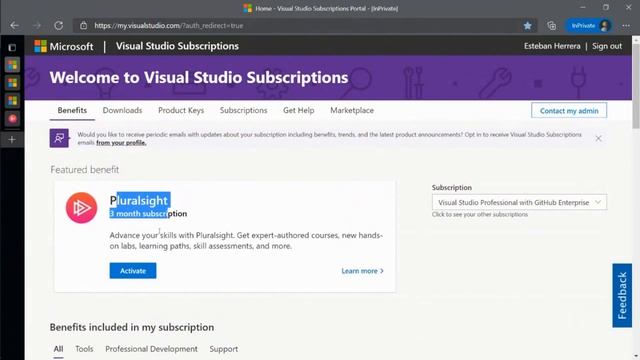Viewport: 640px width, 360px height.
Task: Click the purple notification message icon
Action: coord(59,138)
